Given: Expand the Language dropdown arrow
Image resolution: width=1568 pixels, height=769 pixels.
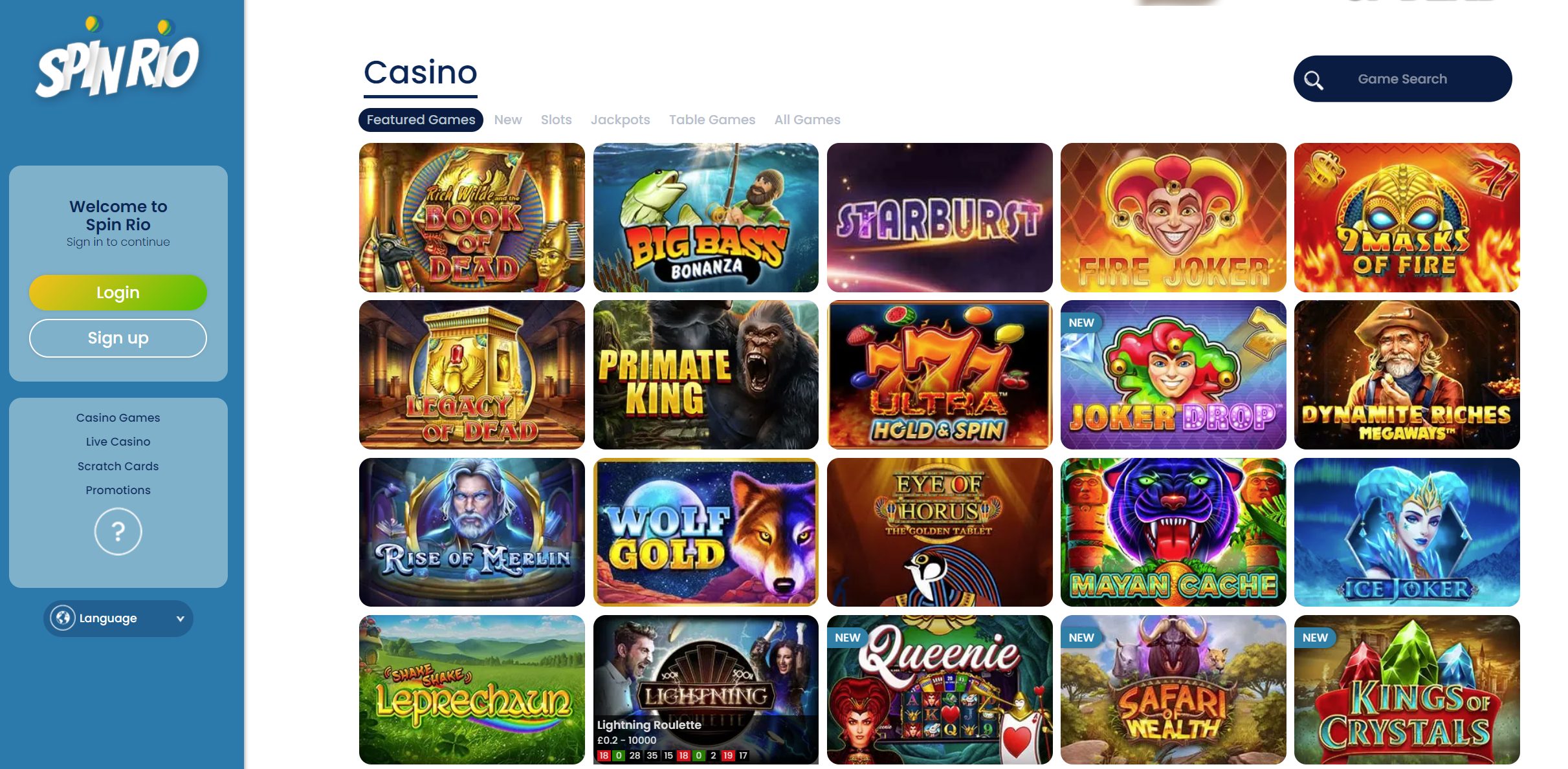Looking at the screenshot, I should coord(181,619).
